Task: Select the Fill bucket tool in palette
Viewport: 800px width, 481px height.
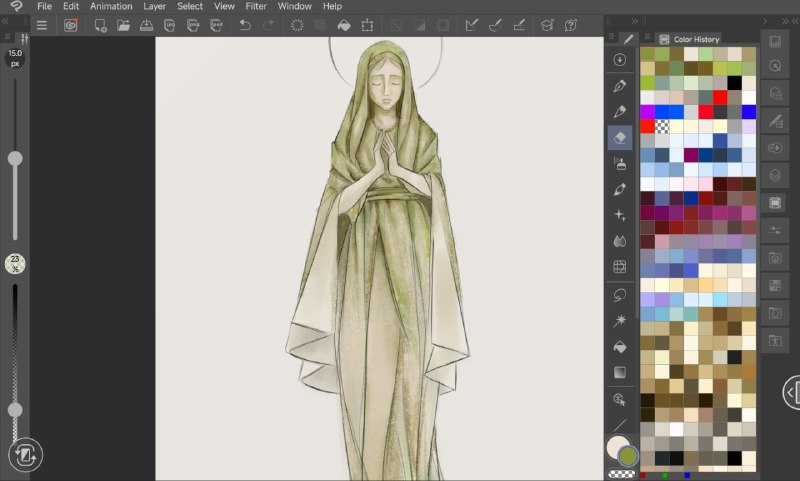Action: click(620, 347)
